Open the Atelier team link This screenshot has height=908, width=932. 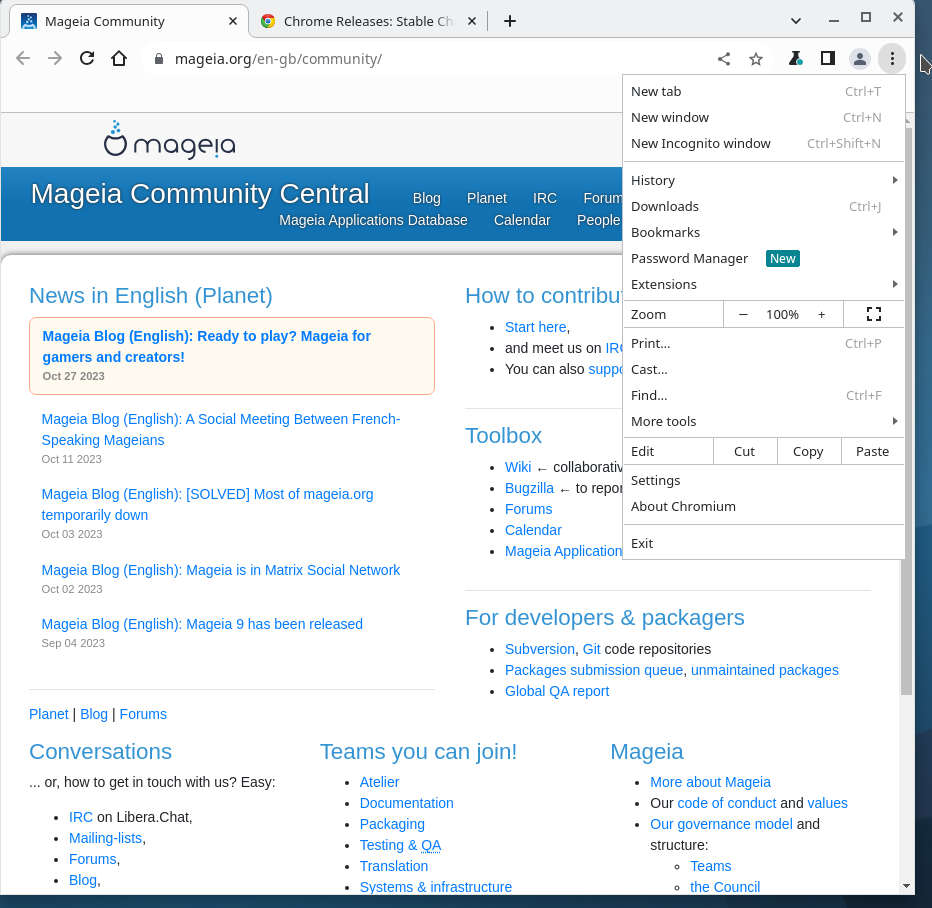379,783
